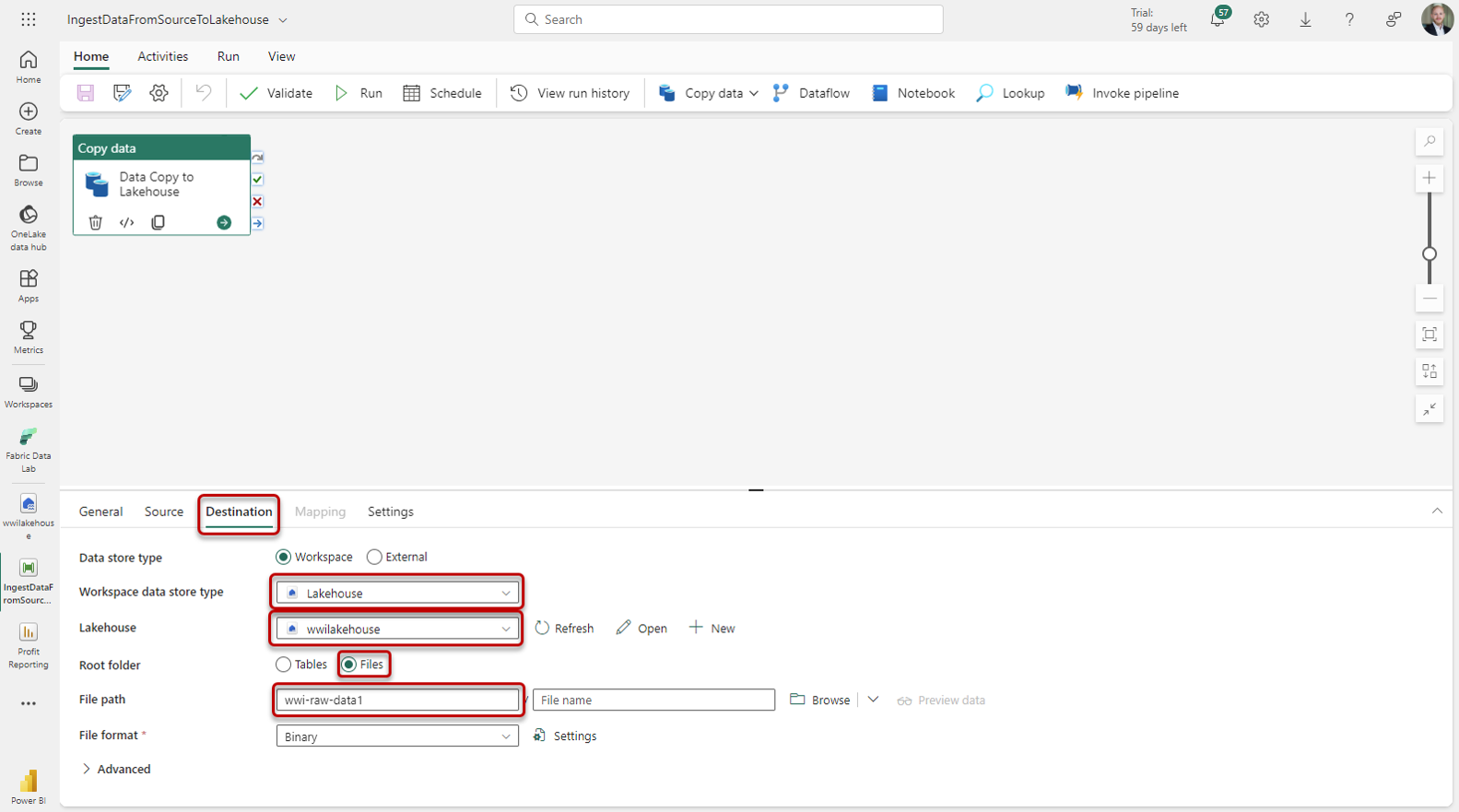Zoom in on the canvas

point(1430,178)
